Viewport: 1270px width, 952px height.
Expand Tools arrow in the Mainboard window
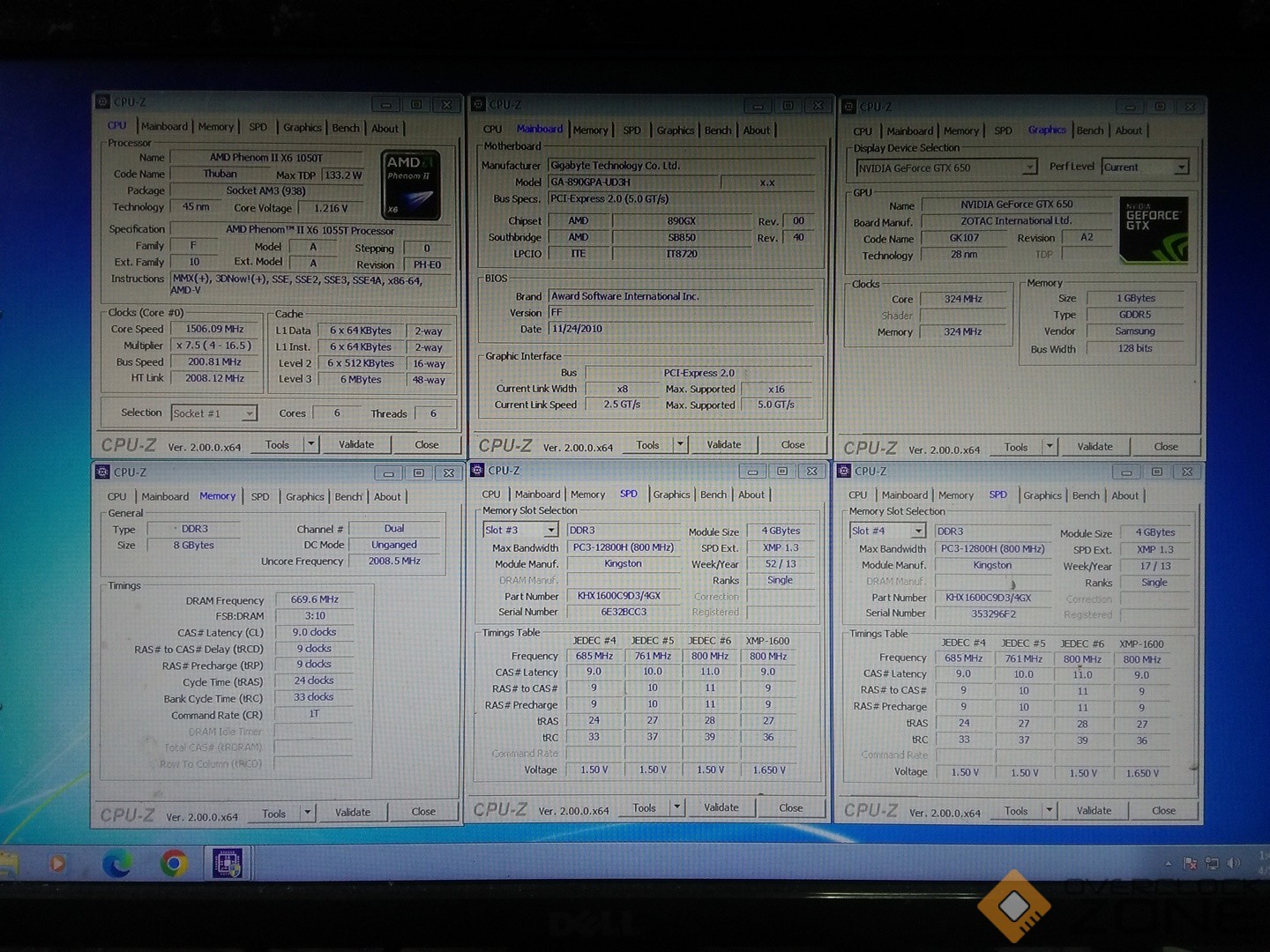pyautogui.click(x=680, y=444)
